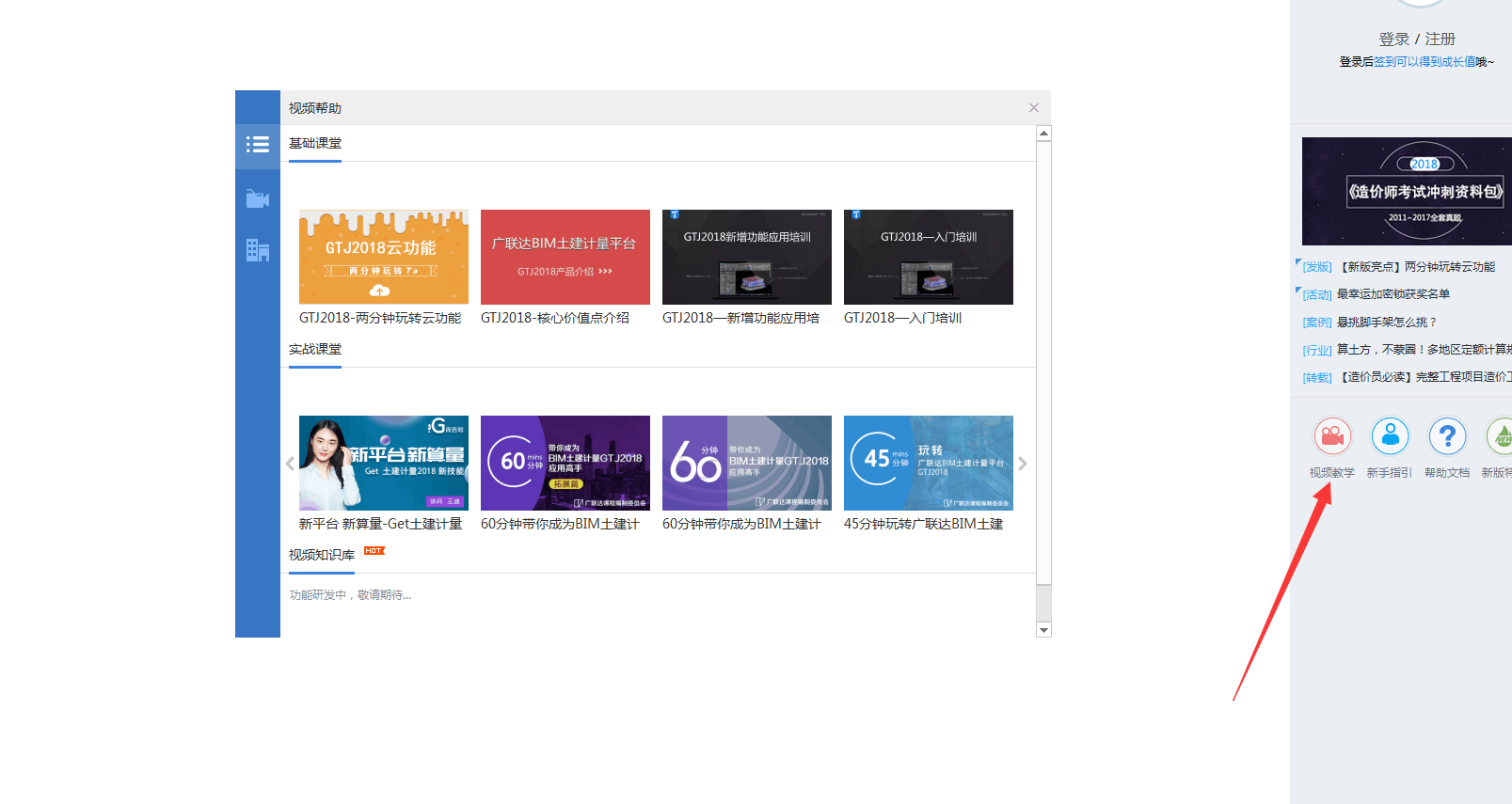Open the 实战课堂 section heading

(315, 349)
